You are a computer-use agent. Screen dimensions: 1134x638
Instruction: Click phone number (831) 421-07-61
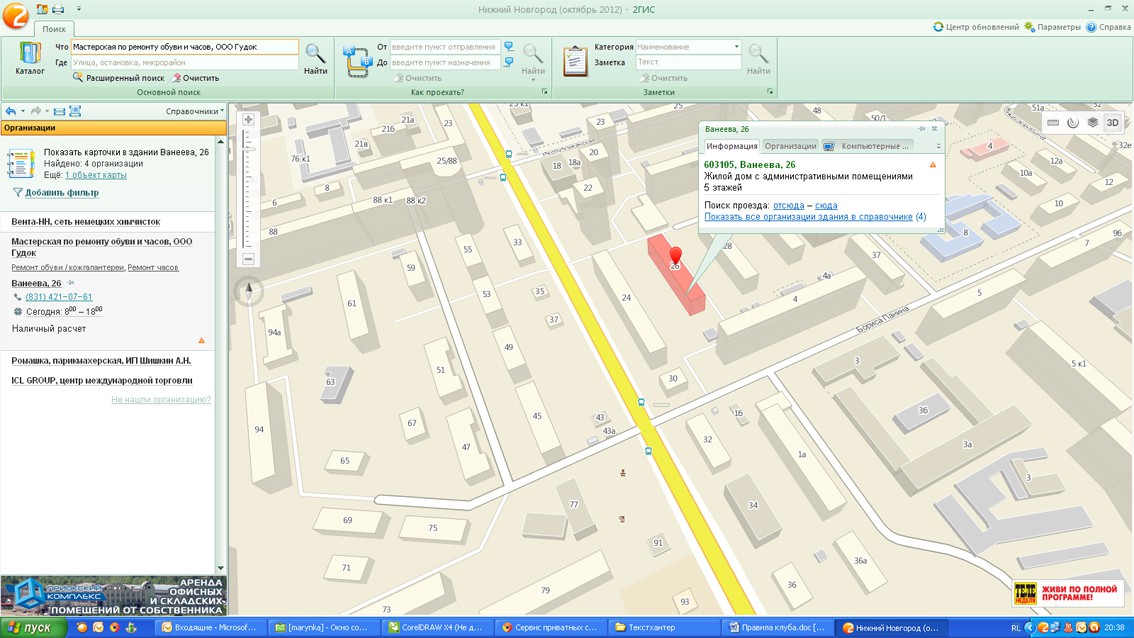point(59,297)
